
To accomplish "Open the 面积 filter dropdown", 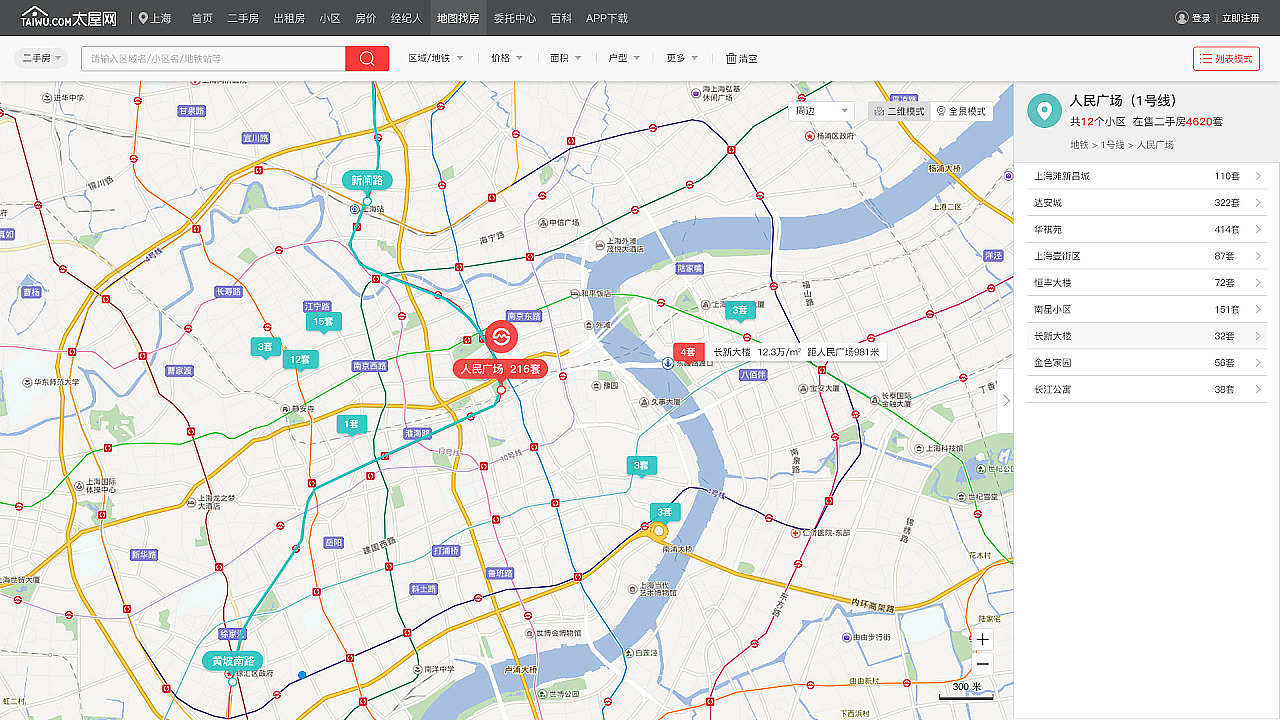I will coord(566,59).
